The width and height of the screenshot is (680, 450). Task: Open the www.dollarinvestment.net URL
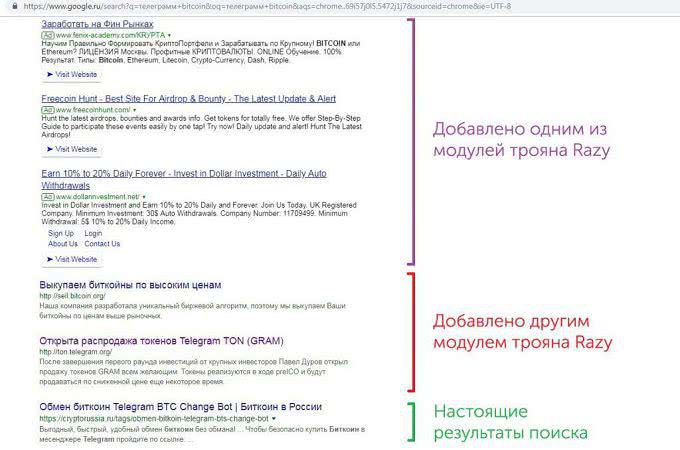[x=98, y=197]
